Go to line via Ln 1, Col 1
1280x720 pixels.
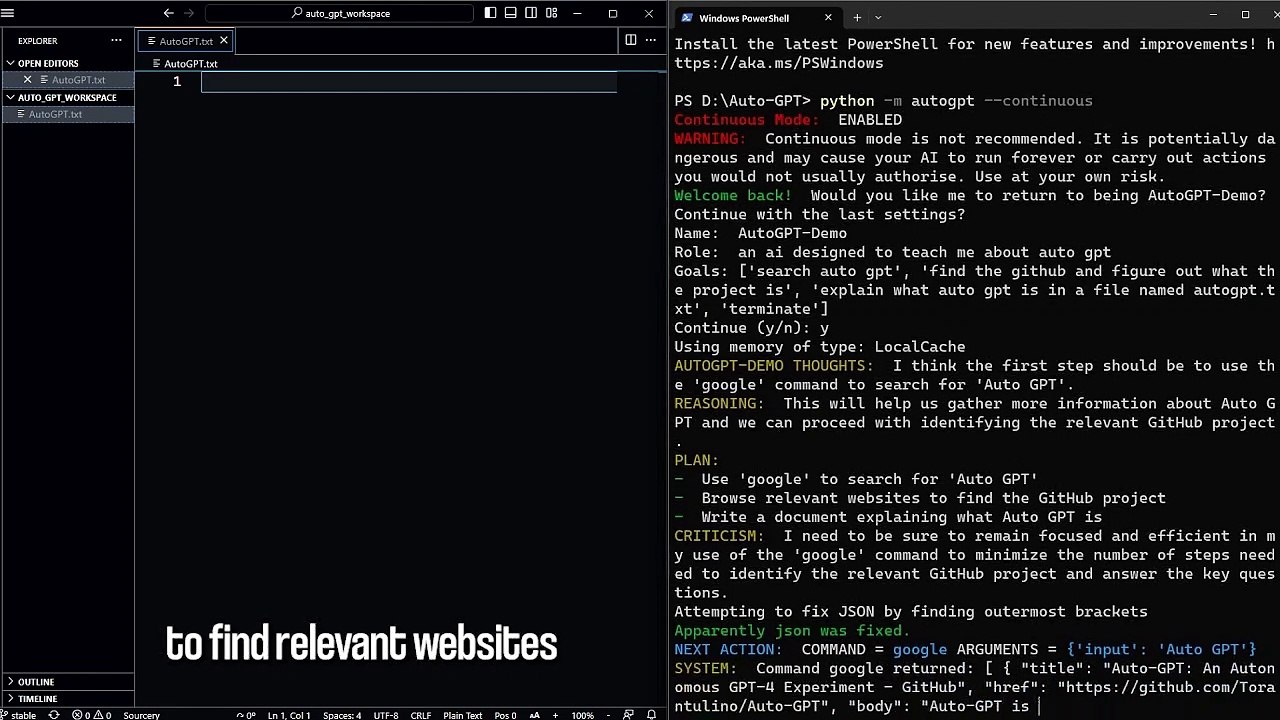coord(289,715)
